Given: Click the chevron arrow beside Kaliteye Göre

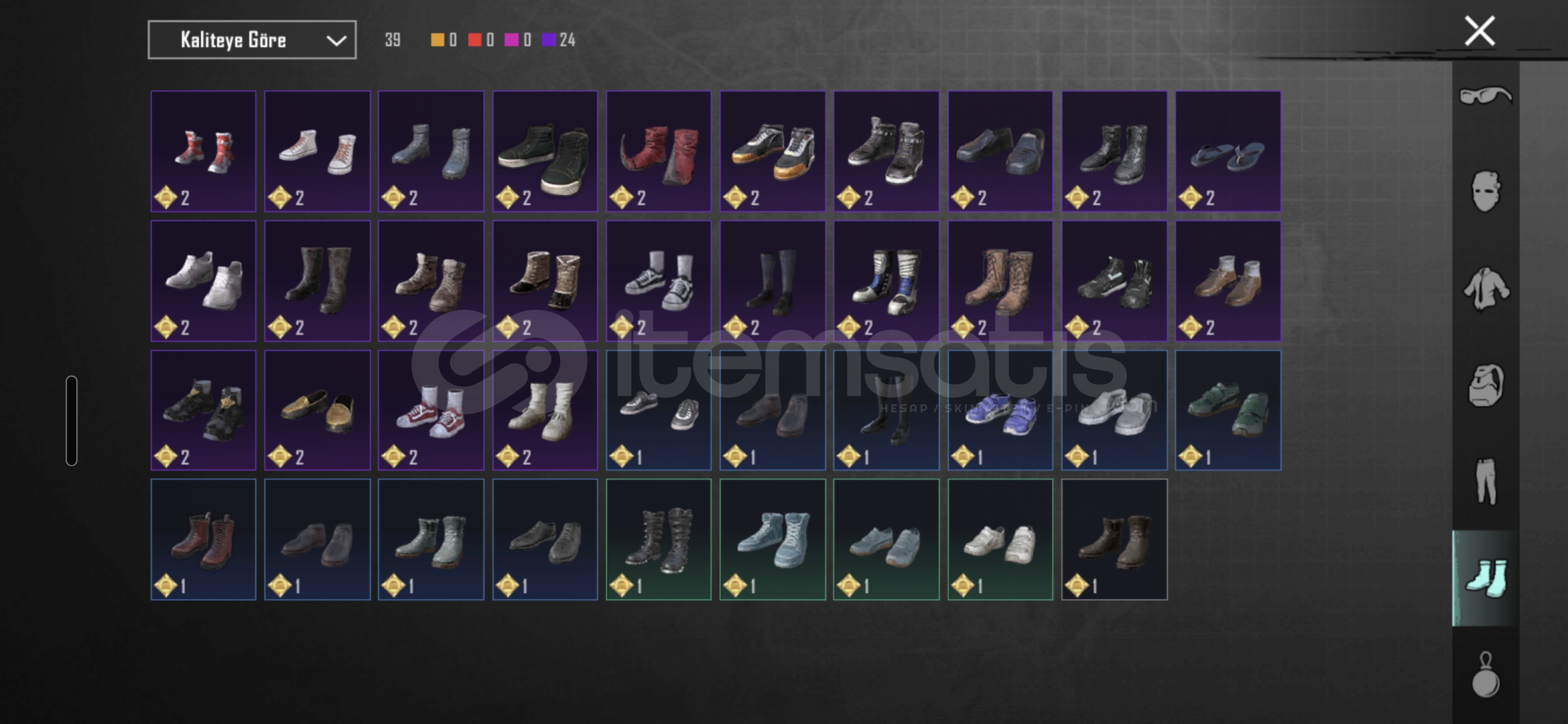Looking at the screenshot, I should (336, 41).
